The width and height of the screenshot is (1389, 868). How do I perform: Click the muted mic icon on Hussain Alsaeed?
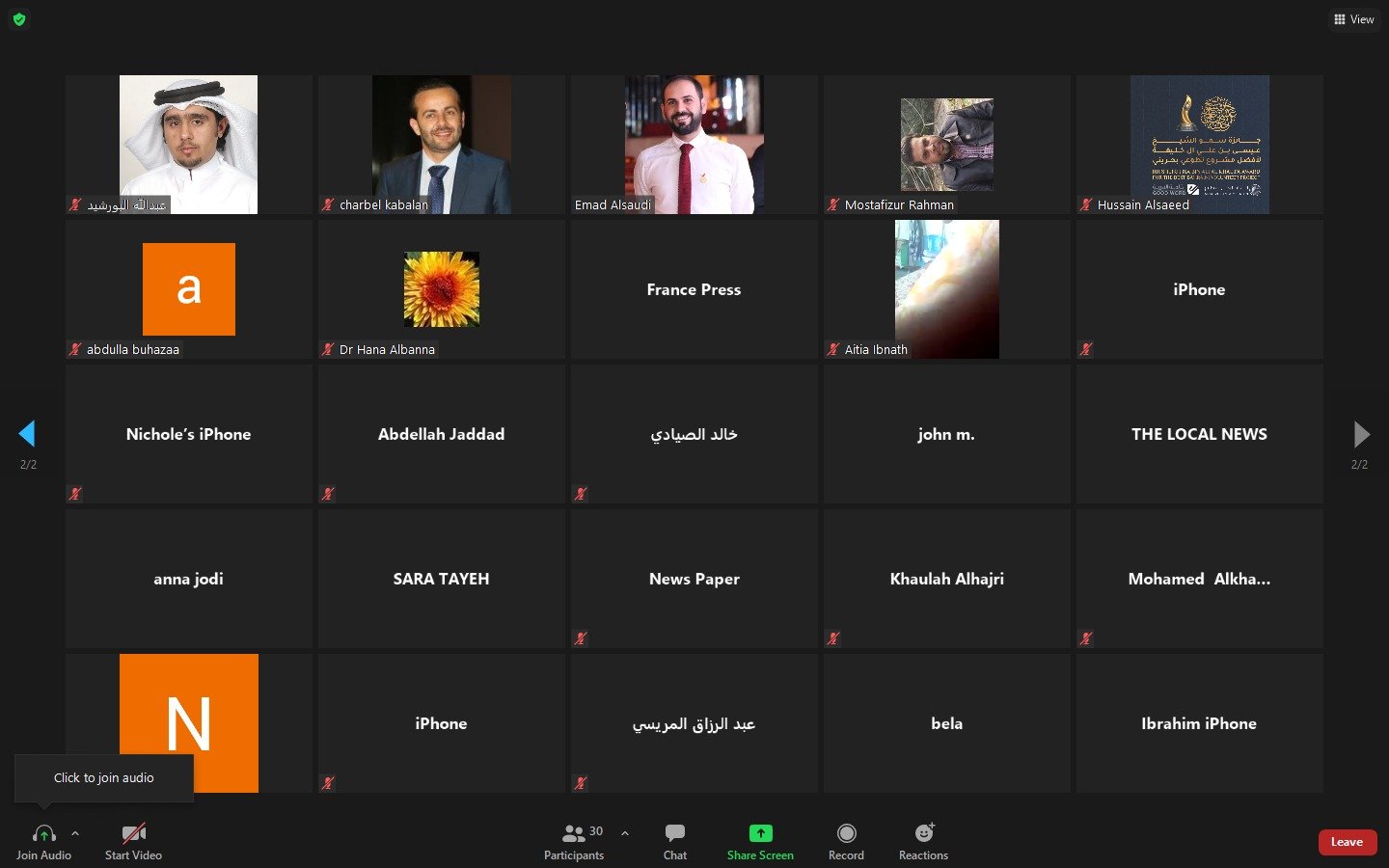[1086, 204]
